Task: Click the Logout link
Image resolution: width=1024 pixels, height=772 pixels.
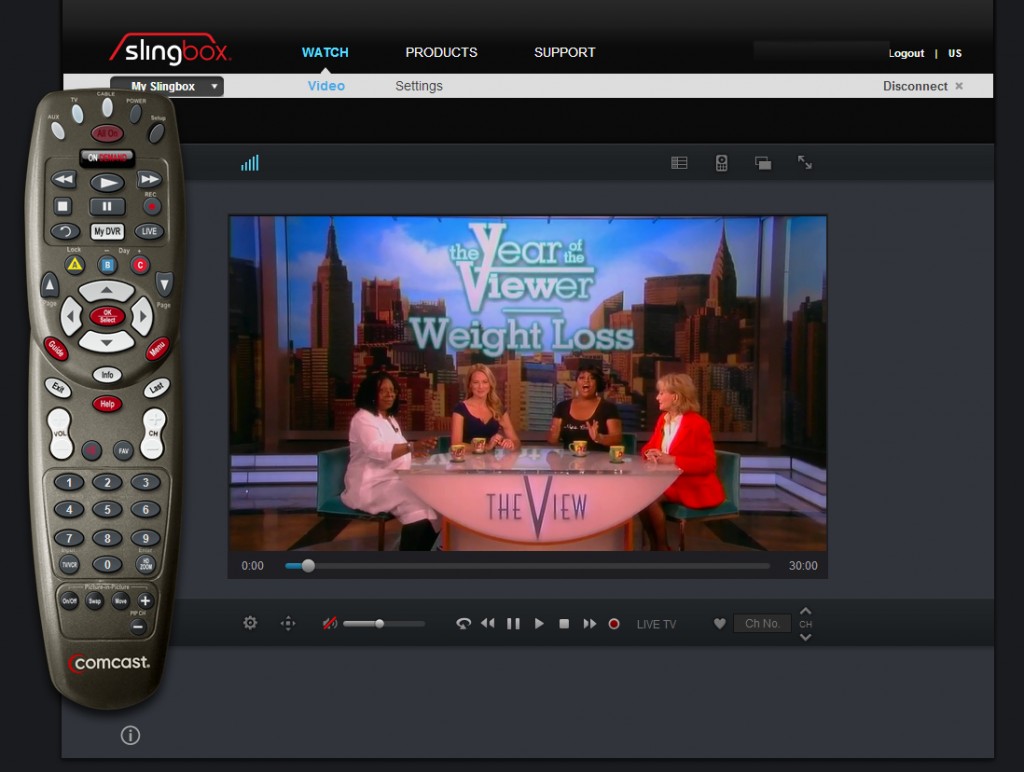Action: coord(906,53)
